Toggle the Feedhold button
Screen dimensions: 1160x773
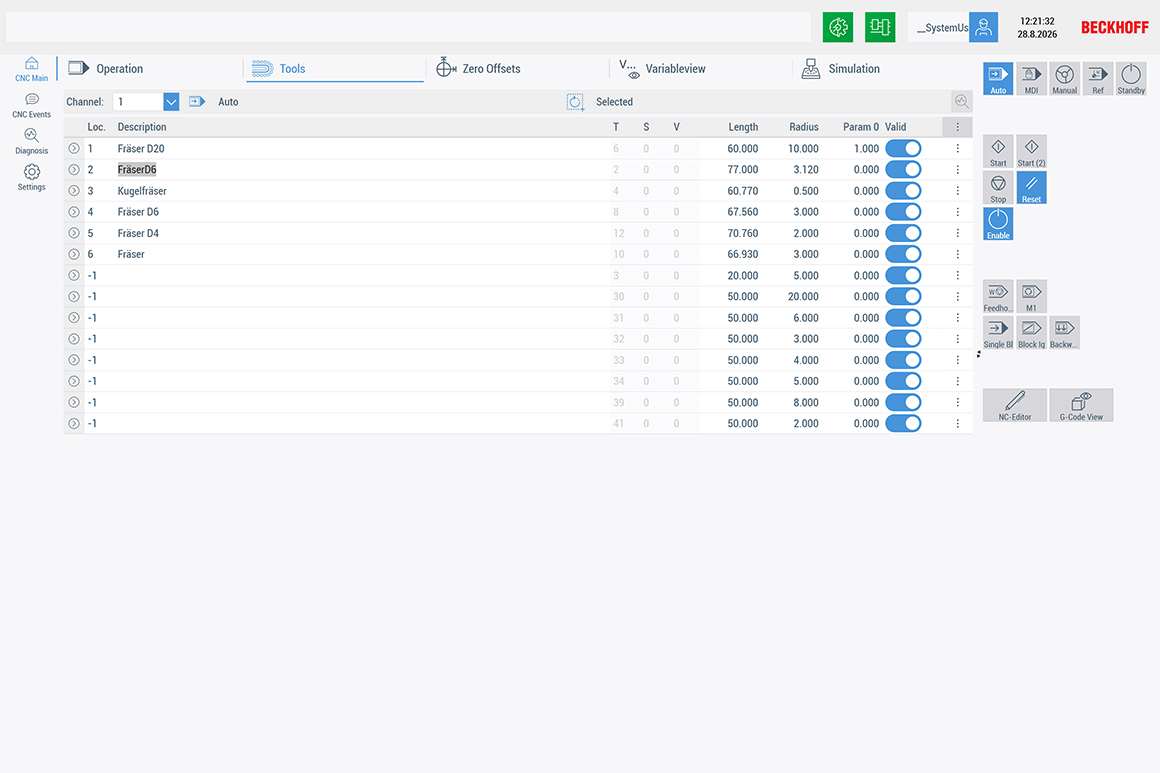[998, 296]
